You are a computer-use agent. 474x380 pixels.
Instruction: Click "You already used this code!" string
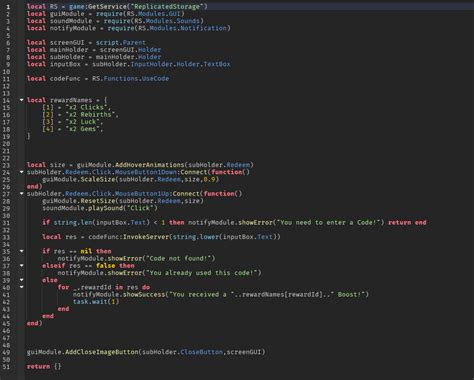click(202, 273)
